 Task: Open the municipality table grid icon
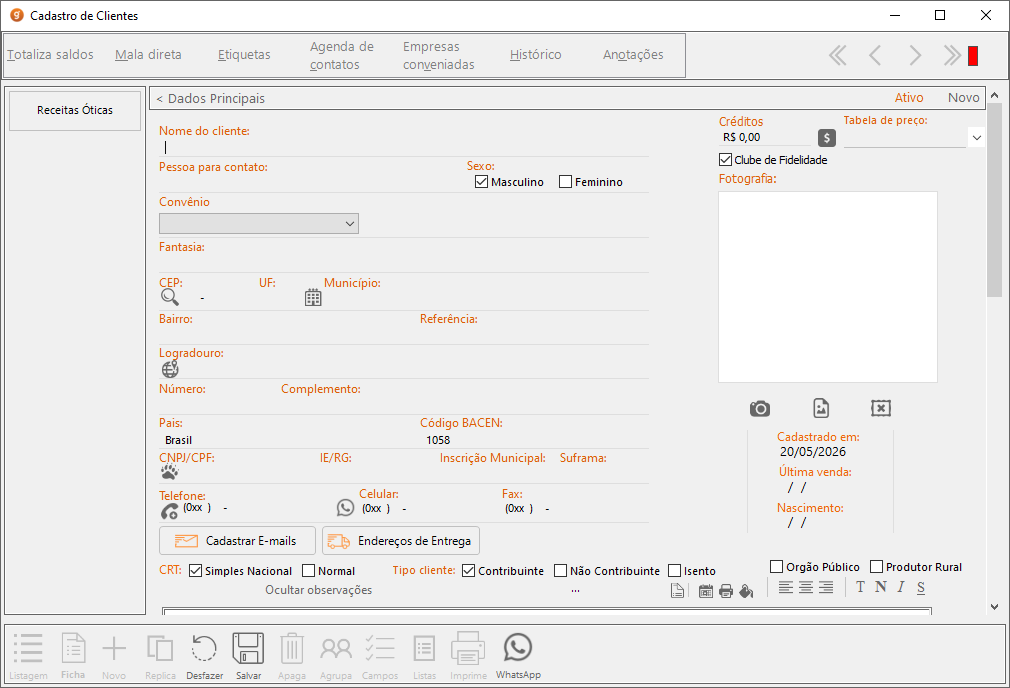(313, 297)
